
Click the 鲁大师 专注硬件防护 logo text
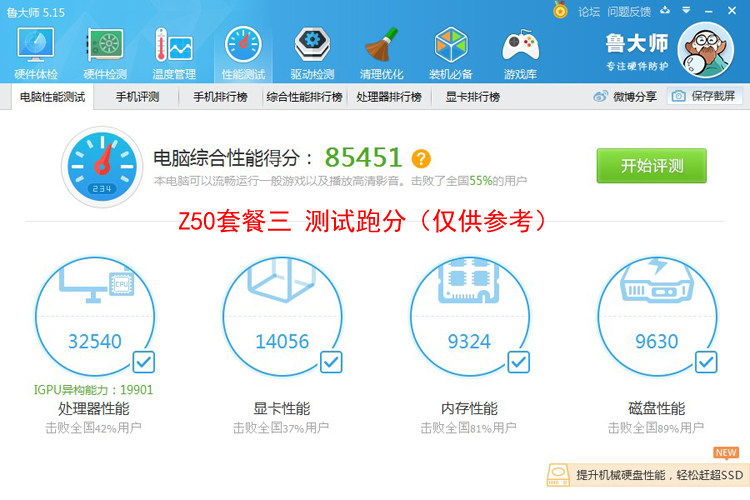[637, 52]
